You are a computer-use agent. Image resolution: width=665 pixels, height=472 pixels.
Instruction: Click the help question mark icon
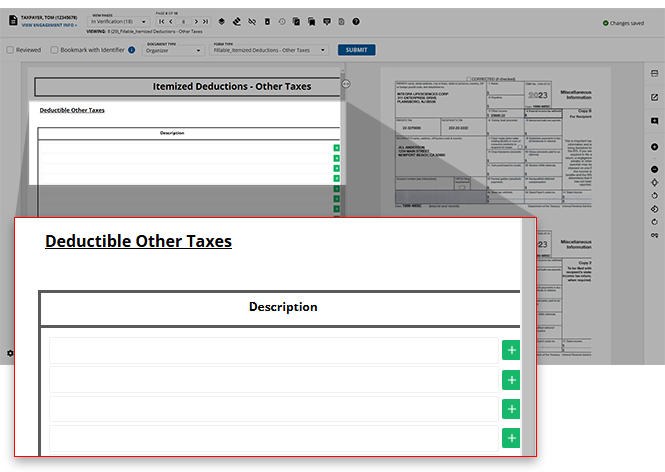(x=356, y=21)
